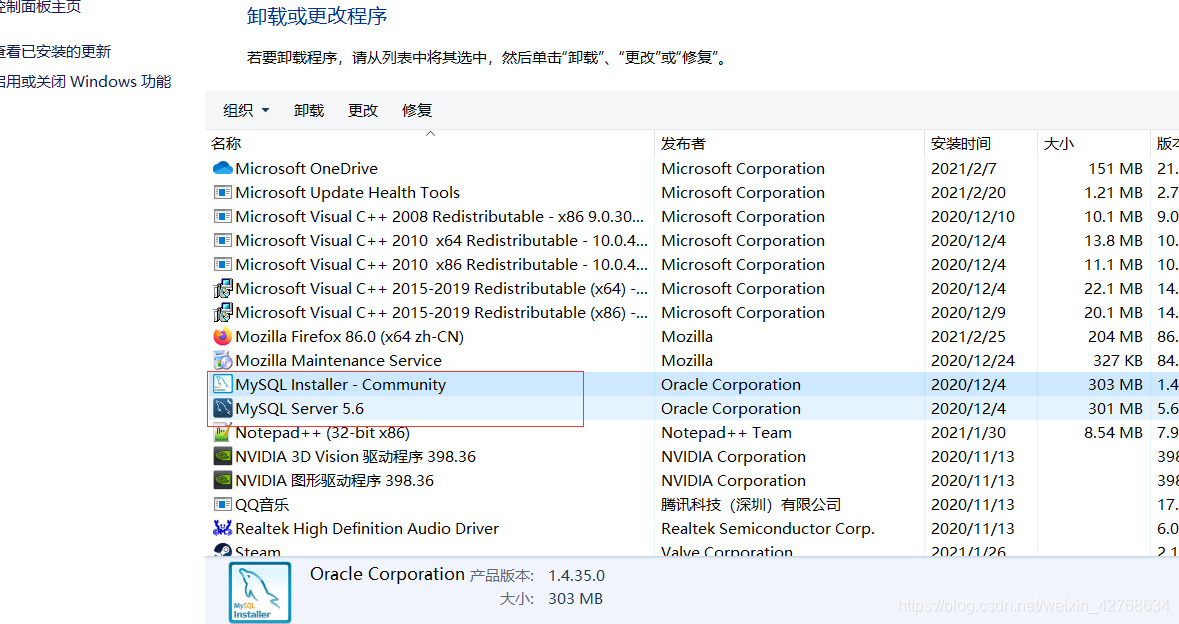Open the 启用或关闭 Windows 功能 link
This screenshot has height=624, width=1179.
coord(84,82)
